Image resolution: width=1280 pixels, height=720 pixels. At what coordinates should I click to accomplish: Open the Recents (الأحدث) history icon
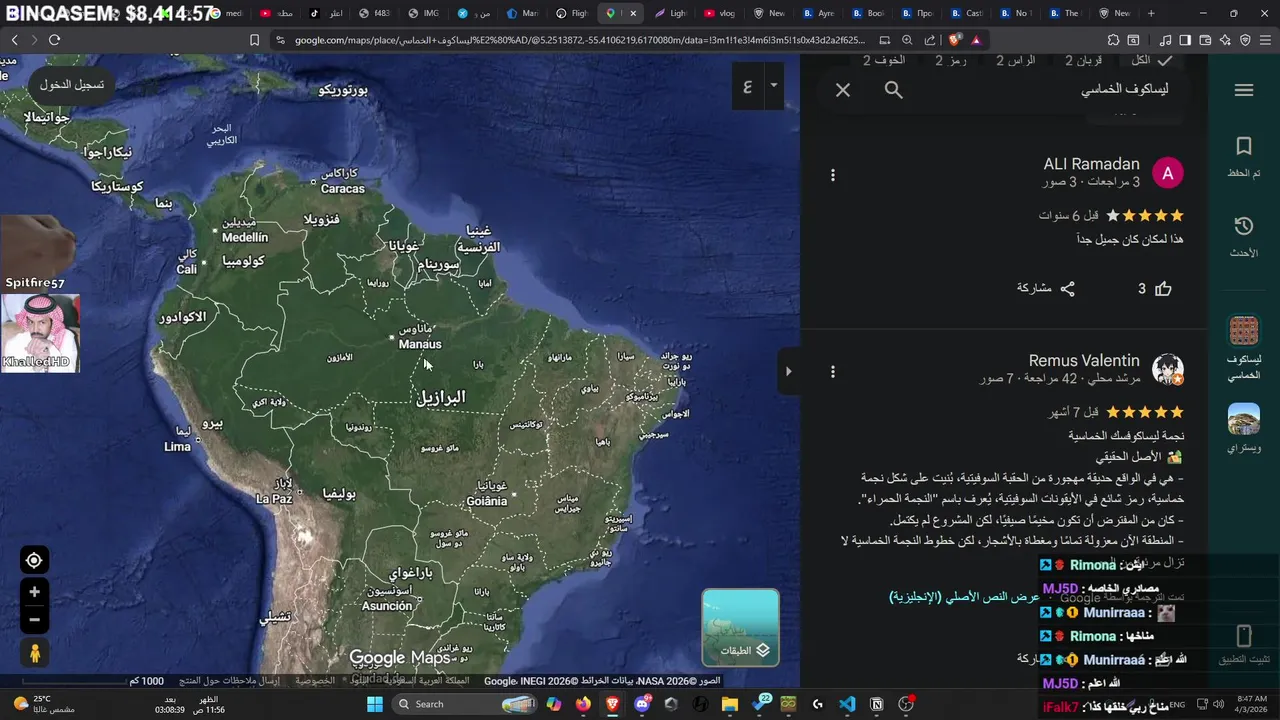click(x=1244, y=237)
